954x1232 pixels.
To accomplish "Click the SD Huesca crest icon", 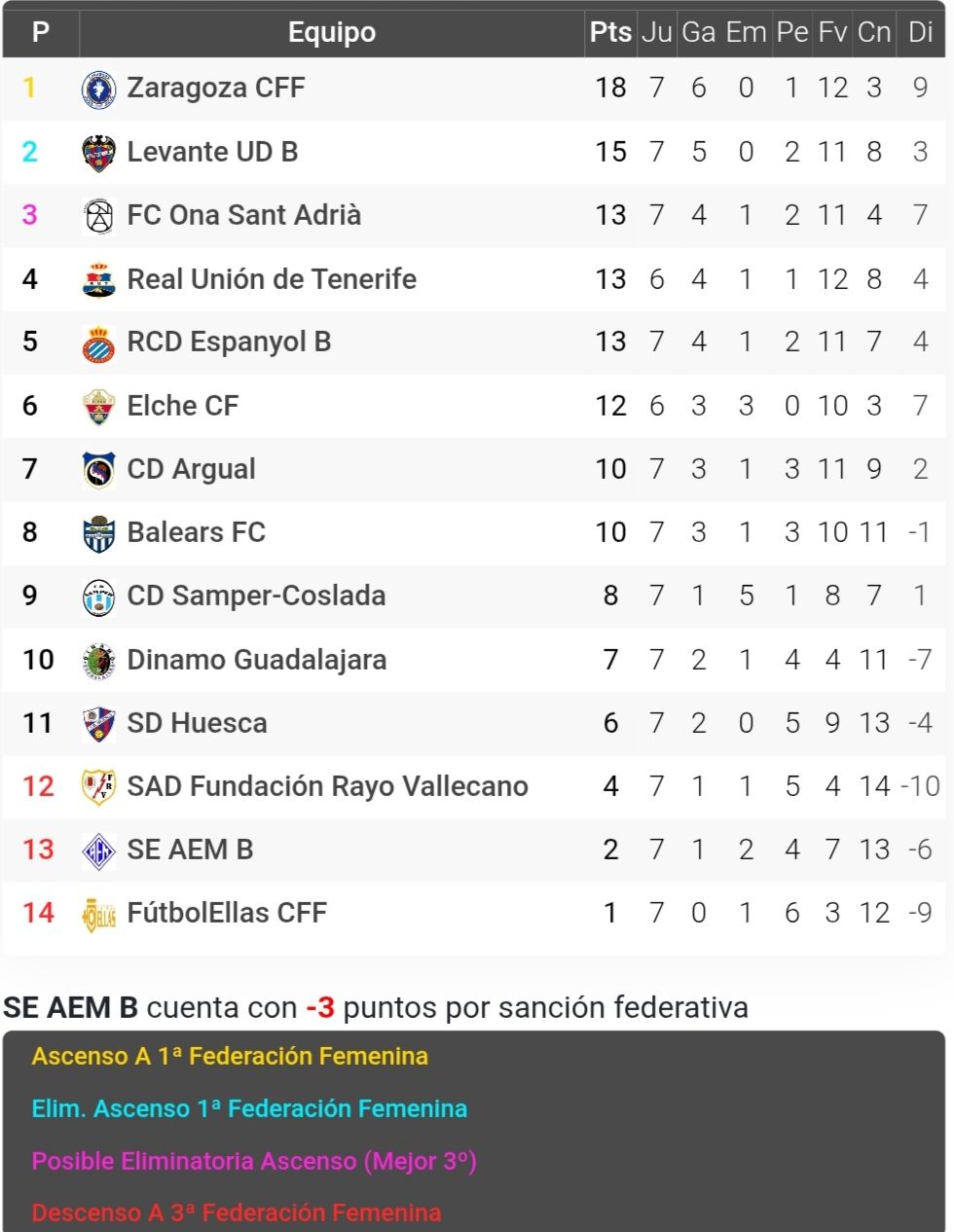I will (x=98, y=724).
